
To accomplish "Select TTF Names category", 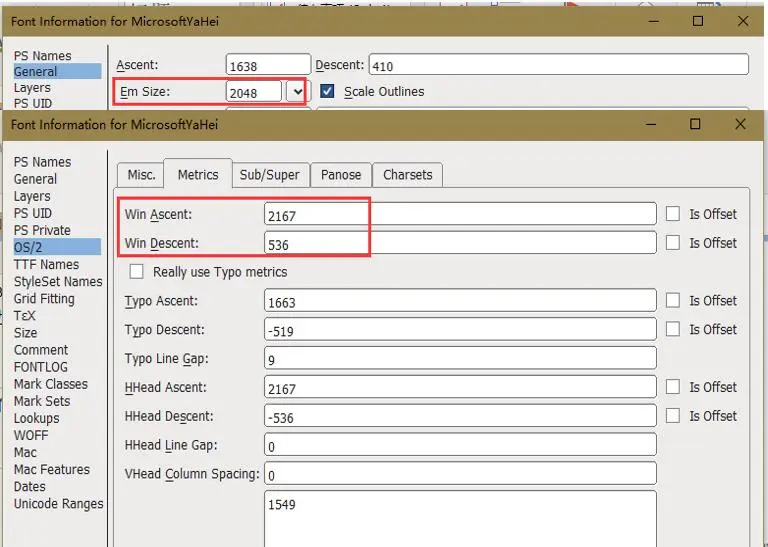I will pyautogui.click(x=46, y=264).
